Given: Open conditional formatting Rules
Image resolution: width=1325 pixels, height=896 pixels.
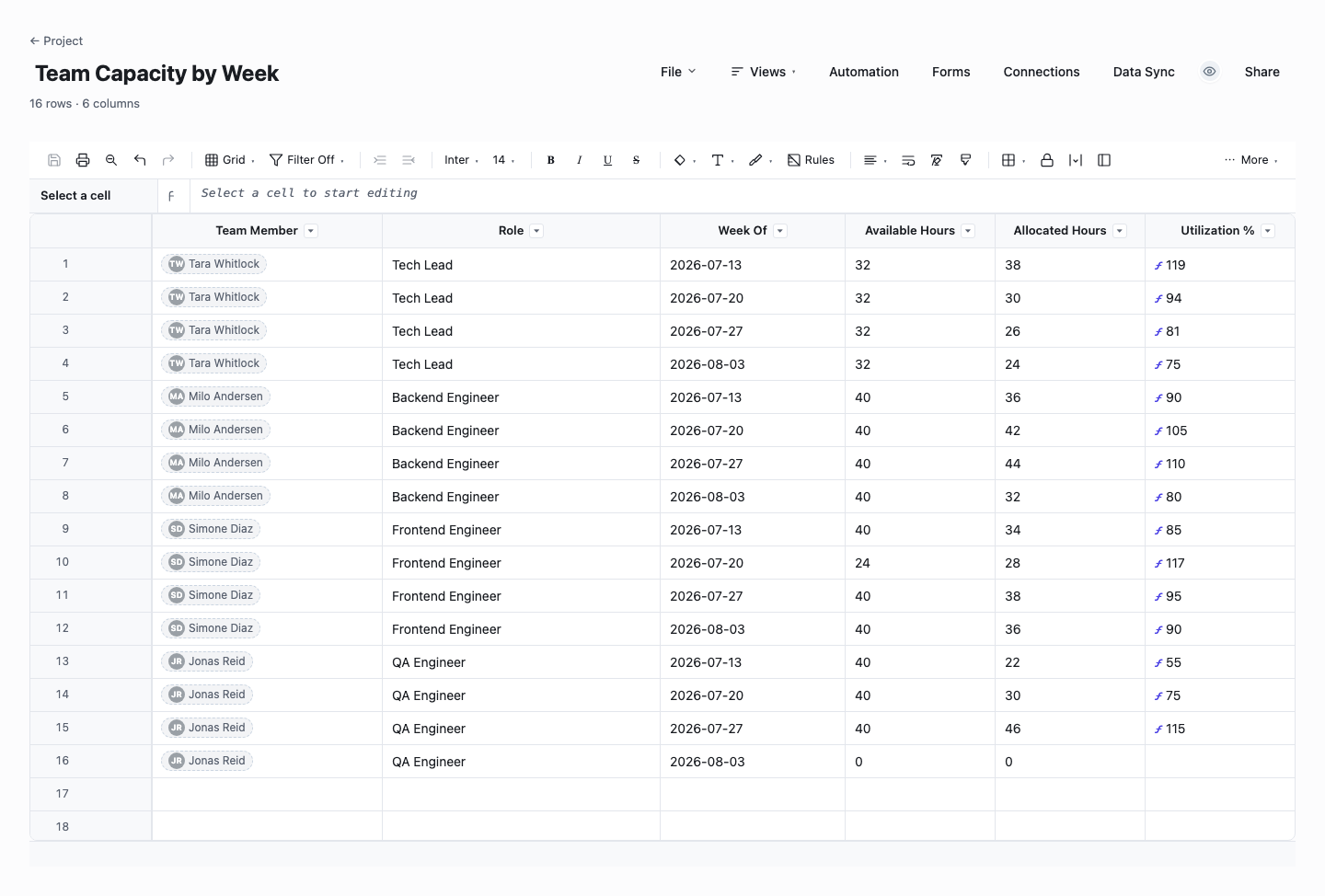Looking at the screenshot, I should [x=811, y=160].
